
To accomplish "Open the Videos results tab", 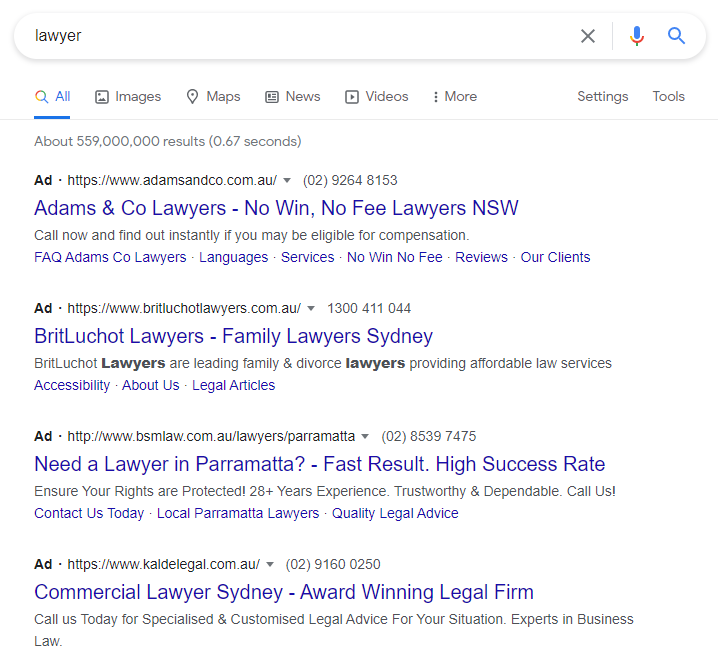I will 376,97.
